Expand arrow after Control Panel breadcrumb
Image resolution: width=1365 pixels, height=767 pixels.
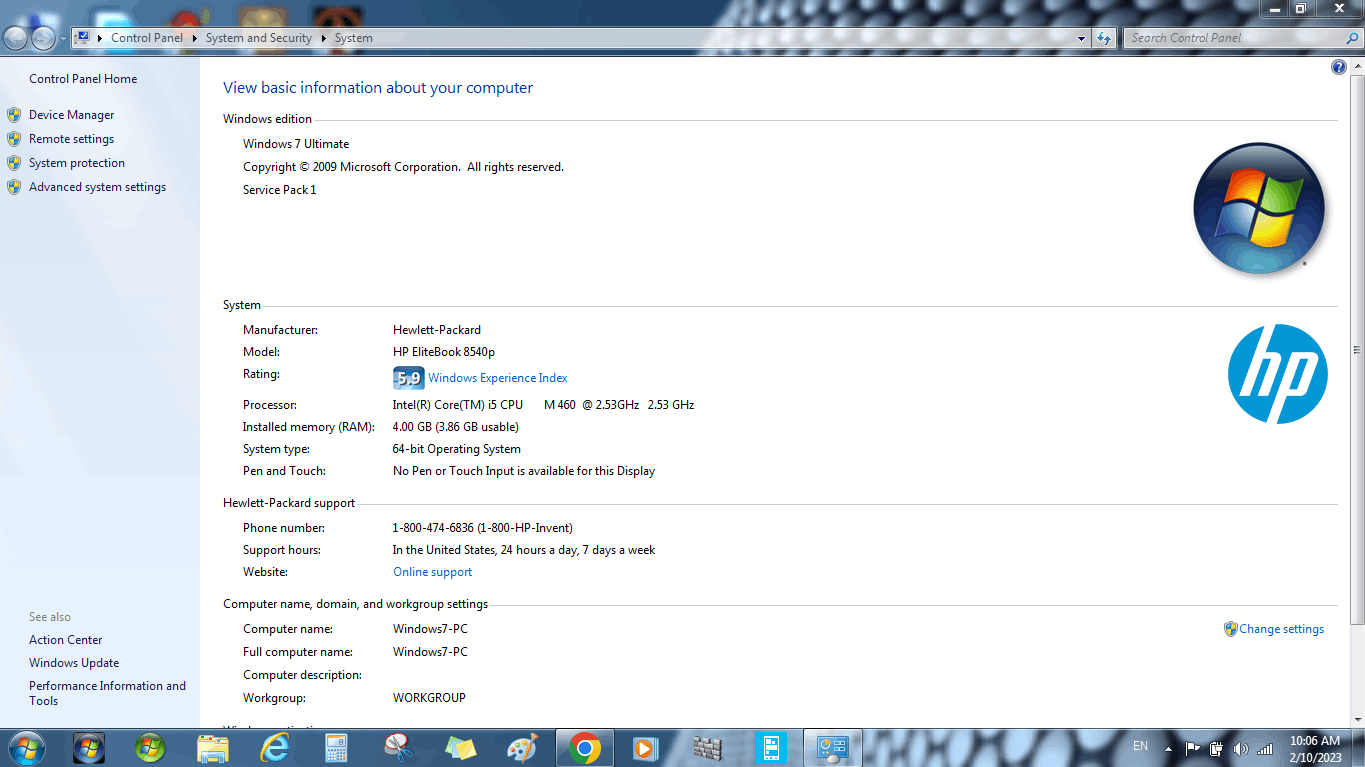pyautogui.click(x=194, y=38)
